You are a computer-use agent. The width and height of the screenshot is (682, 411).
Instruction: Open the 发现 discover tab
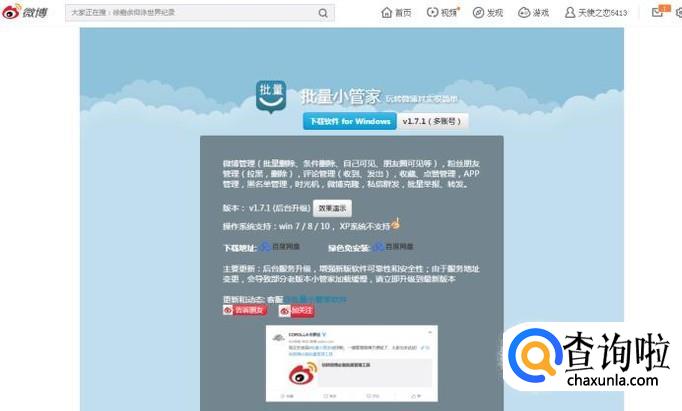point(488,13)
